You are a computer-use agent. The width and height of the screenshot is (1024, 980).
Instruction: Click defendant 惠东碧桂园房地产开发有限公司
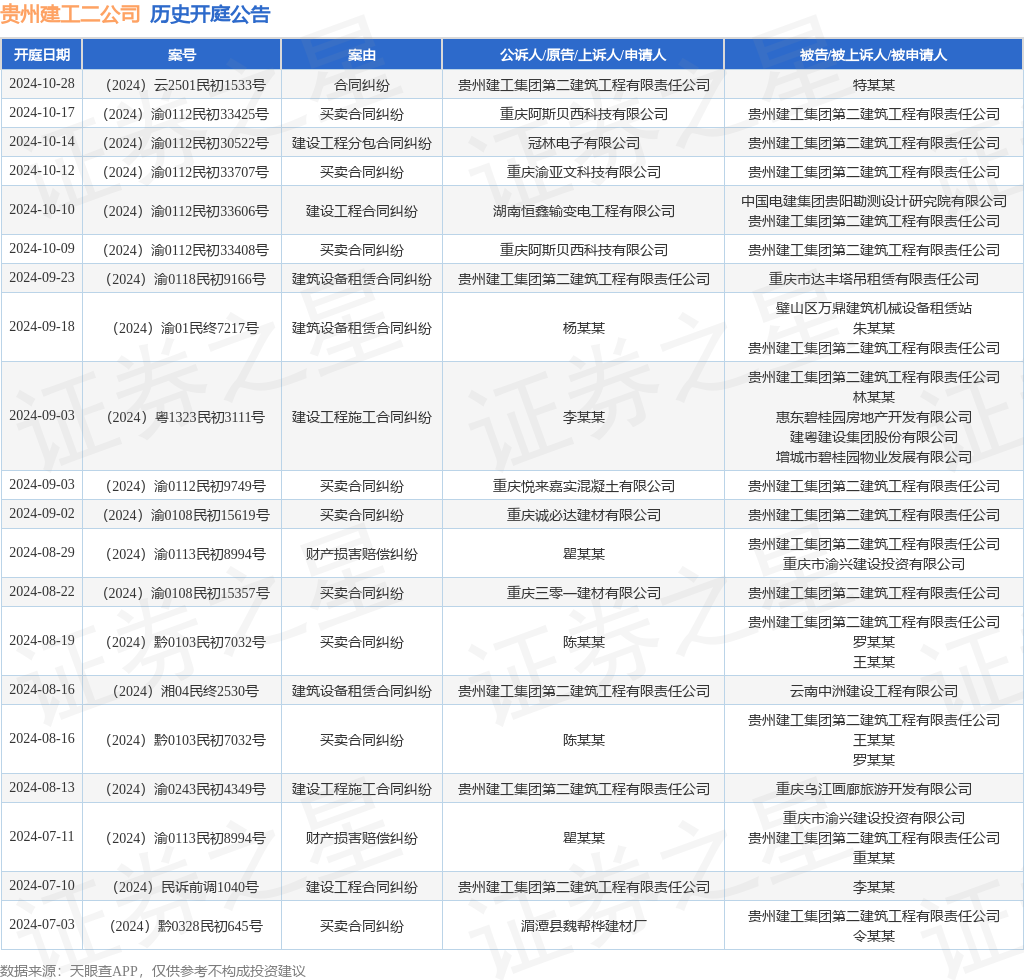point(873,417)
